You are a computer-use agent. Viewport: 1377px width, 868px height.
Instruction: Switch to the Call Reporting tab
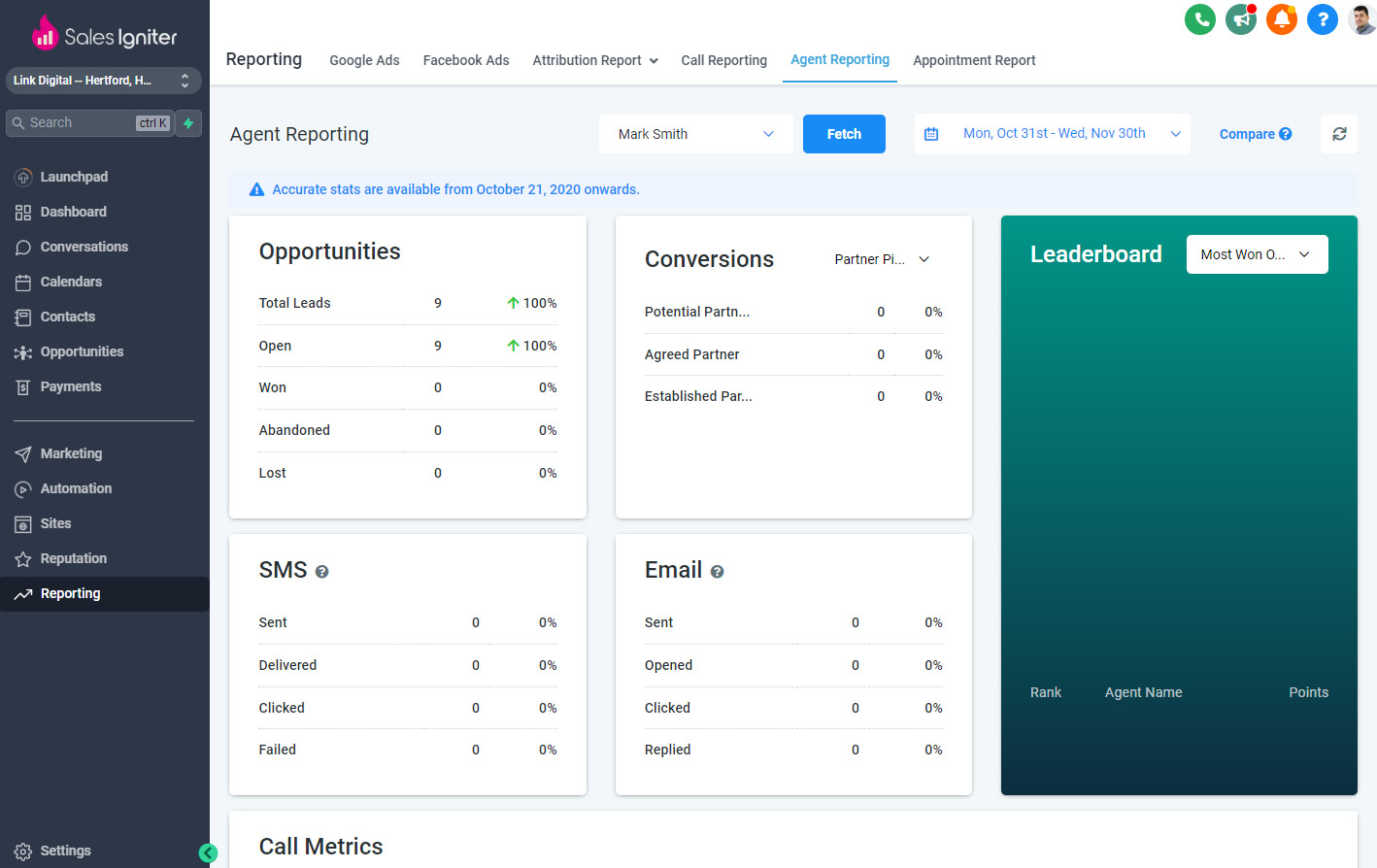723,60
